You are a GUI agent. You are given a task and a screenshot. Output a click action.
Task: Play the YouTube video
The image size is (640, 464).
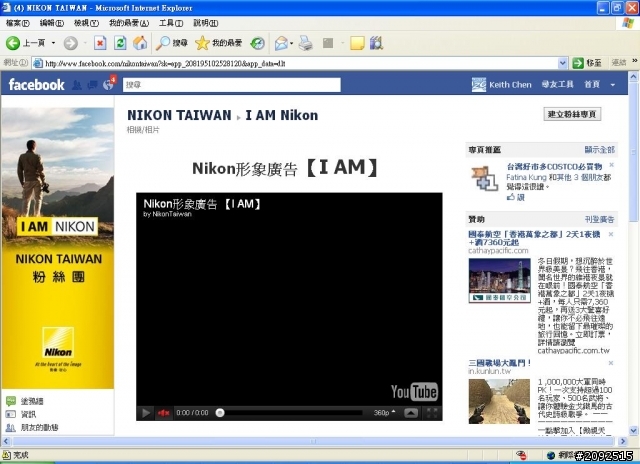(145, 413)
